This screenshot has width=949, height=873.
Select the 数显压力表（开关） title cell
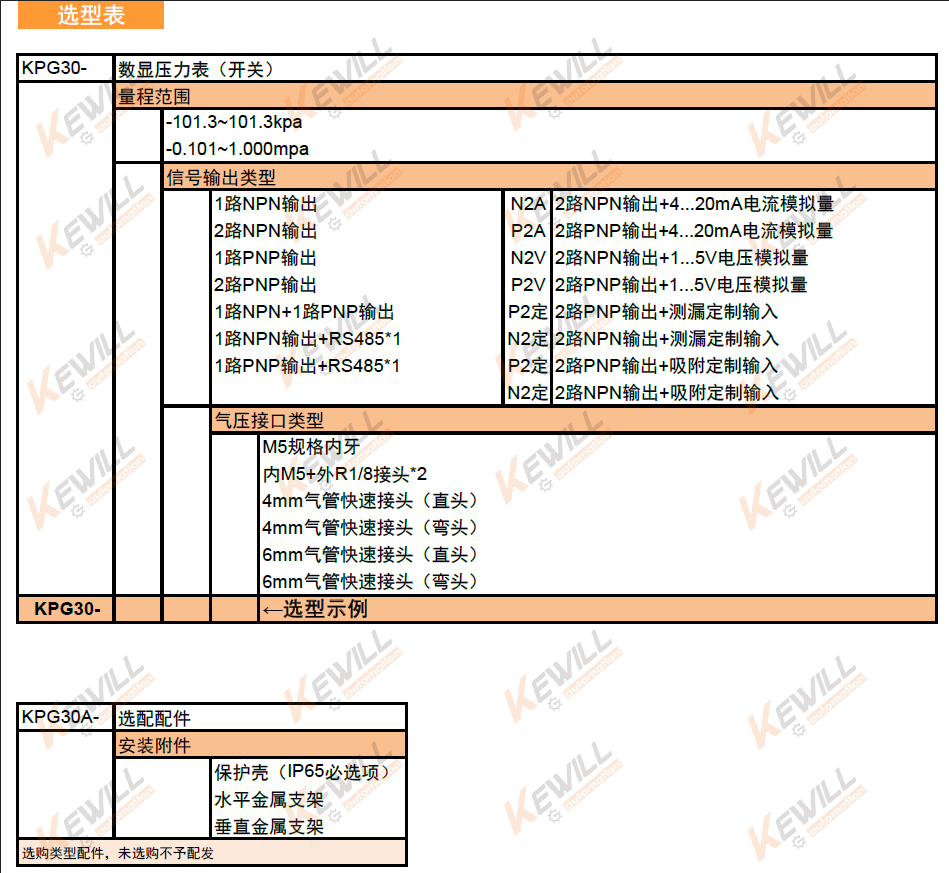click(196, 69)
